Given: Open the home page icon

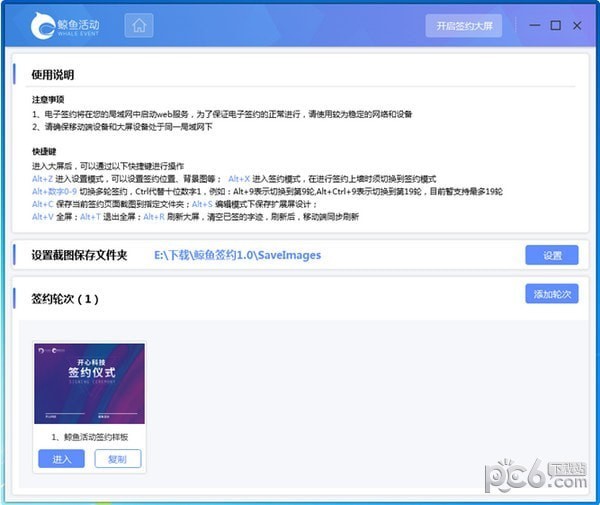Looking at the screenshot, I should pyautogui.click(x=139, y=26).
